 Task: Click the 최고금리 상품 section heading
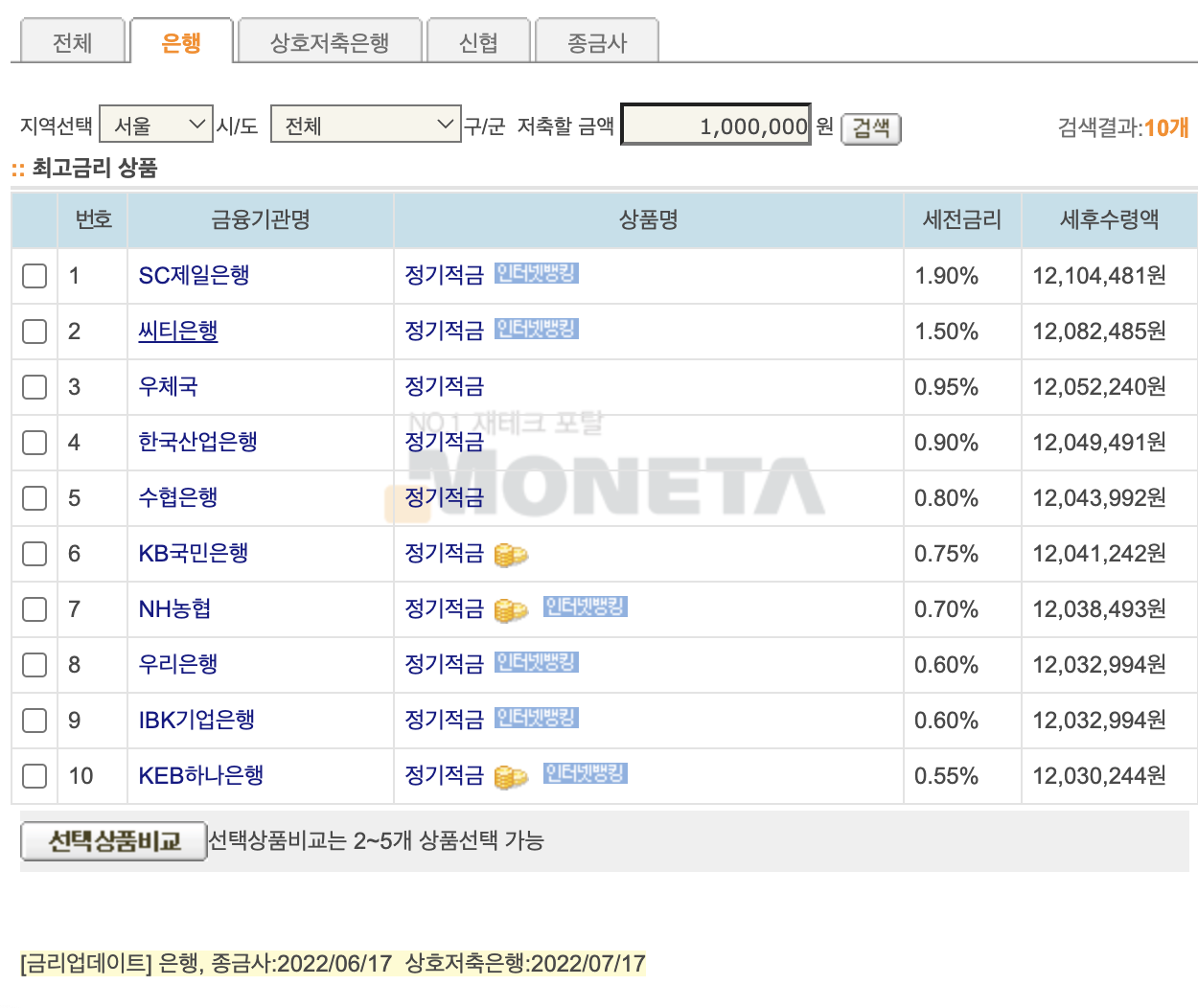coord(94,169)
